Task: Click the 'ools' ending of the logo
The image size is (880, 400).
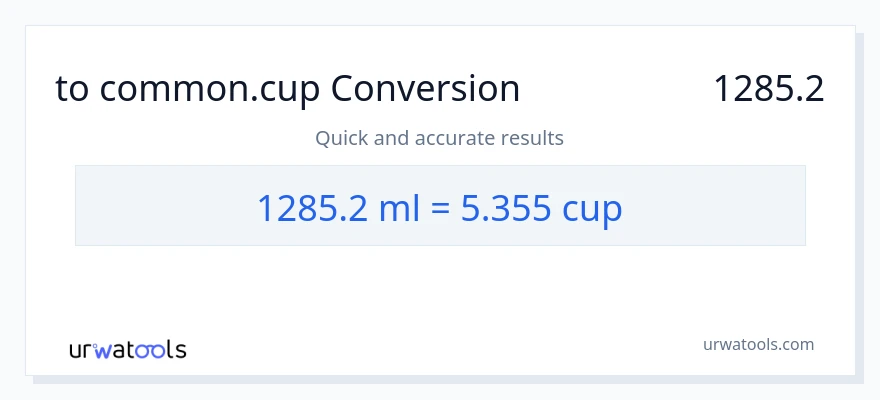Action: (x=164, y=349)
